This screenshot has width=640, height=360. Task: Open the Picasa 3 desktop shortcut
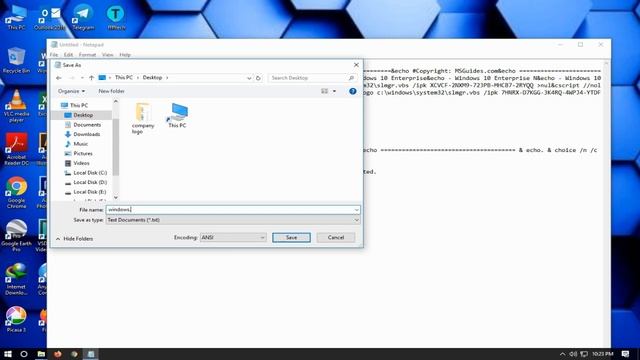[16, 319]
